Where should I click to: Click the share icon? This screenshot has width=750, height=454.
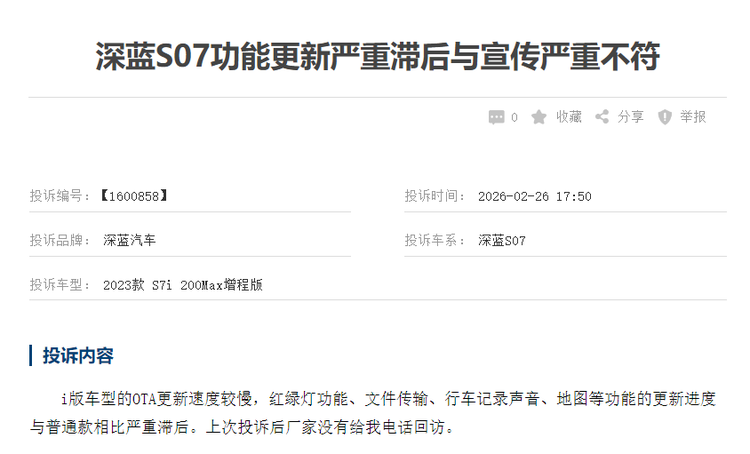pyautogui.click(x=602, y=117)
